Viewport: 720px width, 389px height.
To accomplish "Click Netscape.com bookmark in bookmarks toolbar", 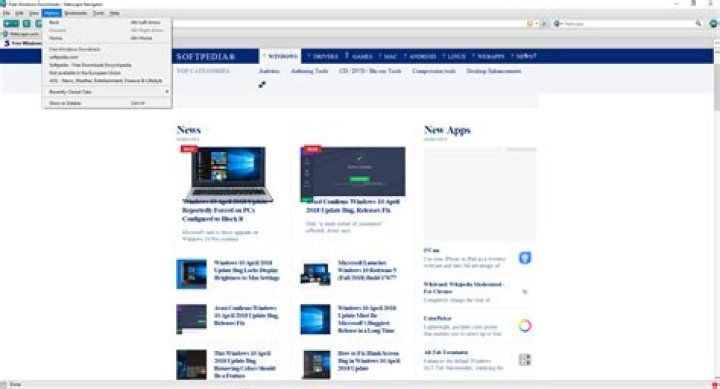I will [21, 34].
